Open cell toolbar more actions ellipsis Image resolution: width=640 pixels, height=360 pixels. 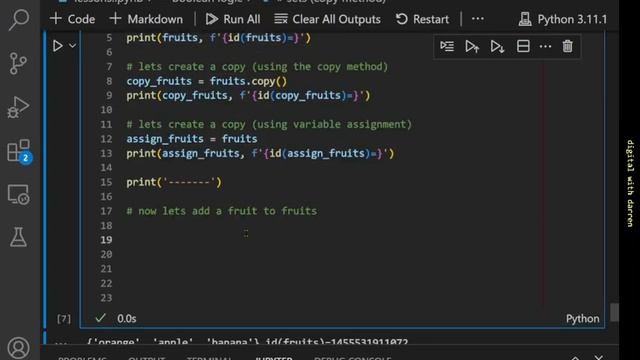pyautogui.click(x=545, y=47)
